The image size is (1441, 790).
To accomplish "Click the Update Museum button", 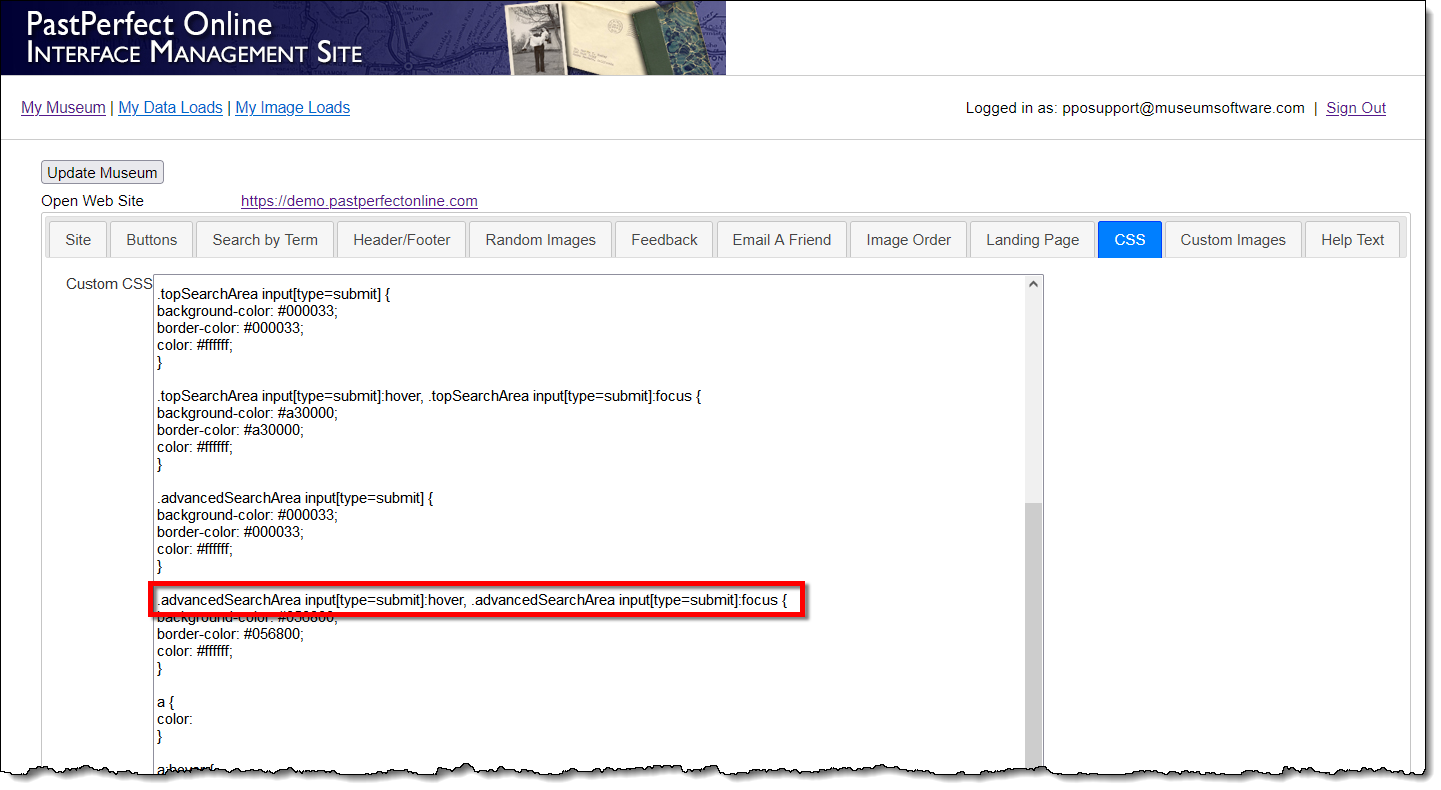I will [102, 172].
